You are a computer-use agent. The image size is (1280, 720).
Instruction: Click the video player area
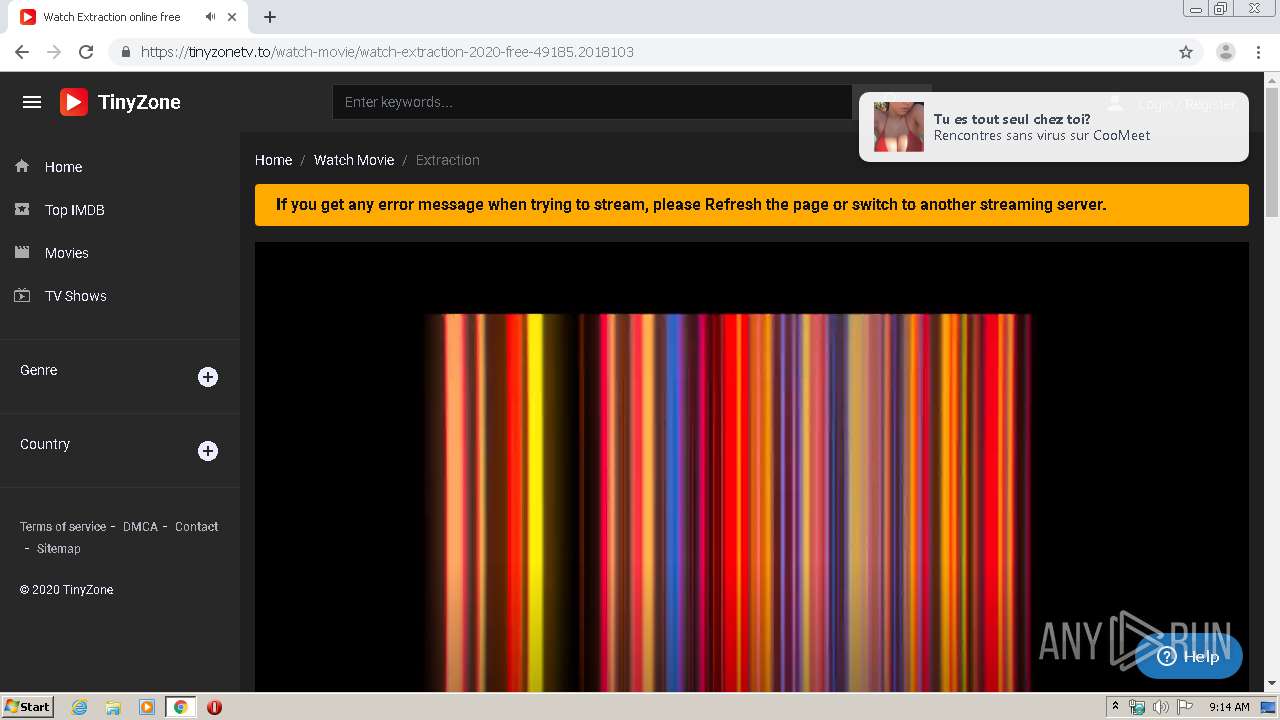click(751, 466)
